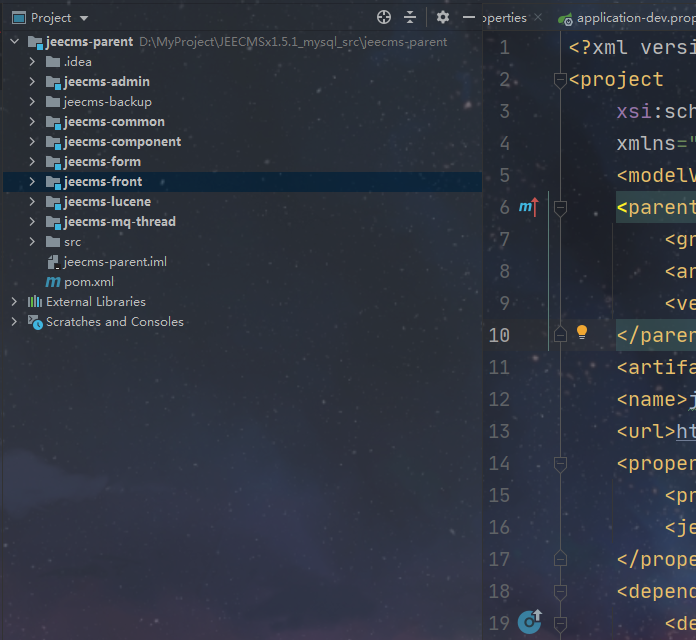The height and width of the screenshot is (640, 696).
Task: Click the jeecms-parent.iml file icon
Action: tap(53, 262)
